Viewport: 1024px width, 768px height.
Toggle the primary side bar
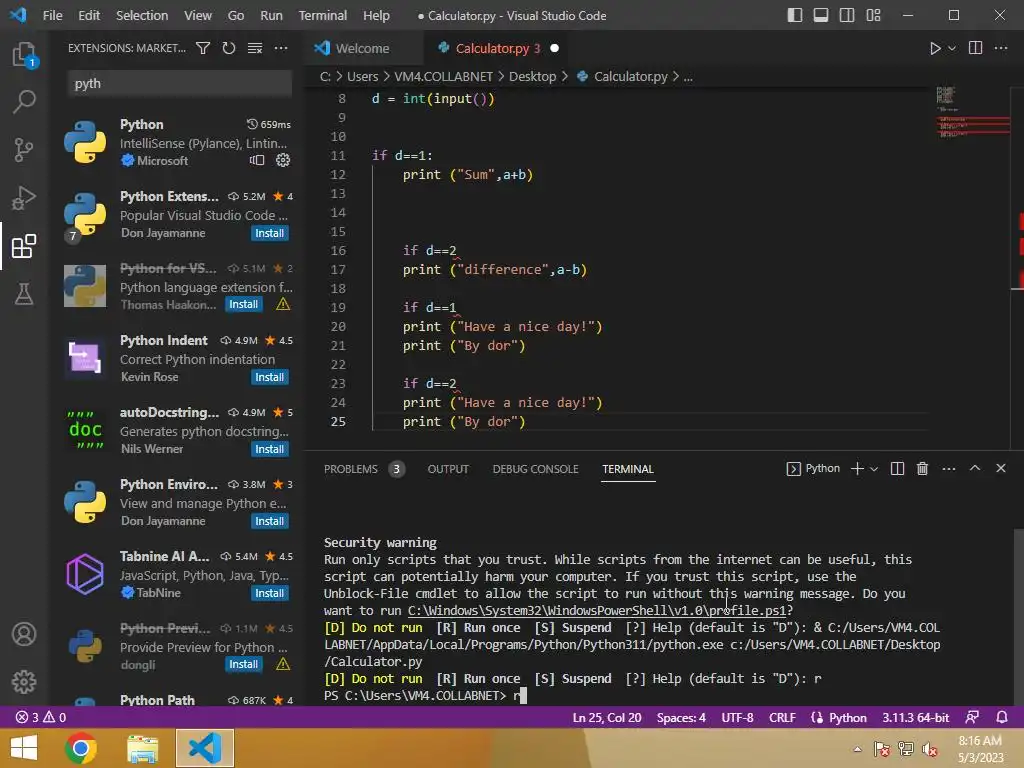(795, 15)
